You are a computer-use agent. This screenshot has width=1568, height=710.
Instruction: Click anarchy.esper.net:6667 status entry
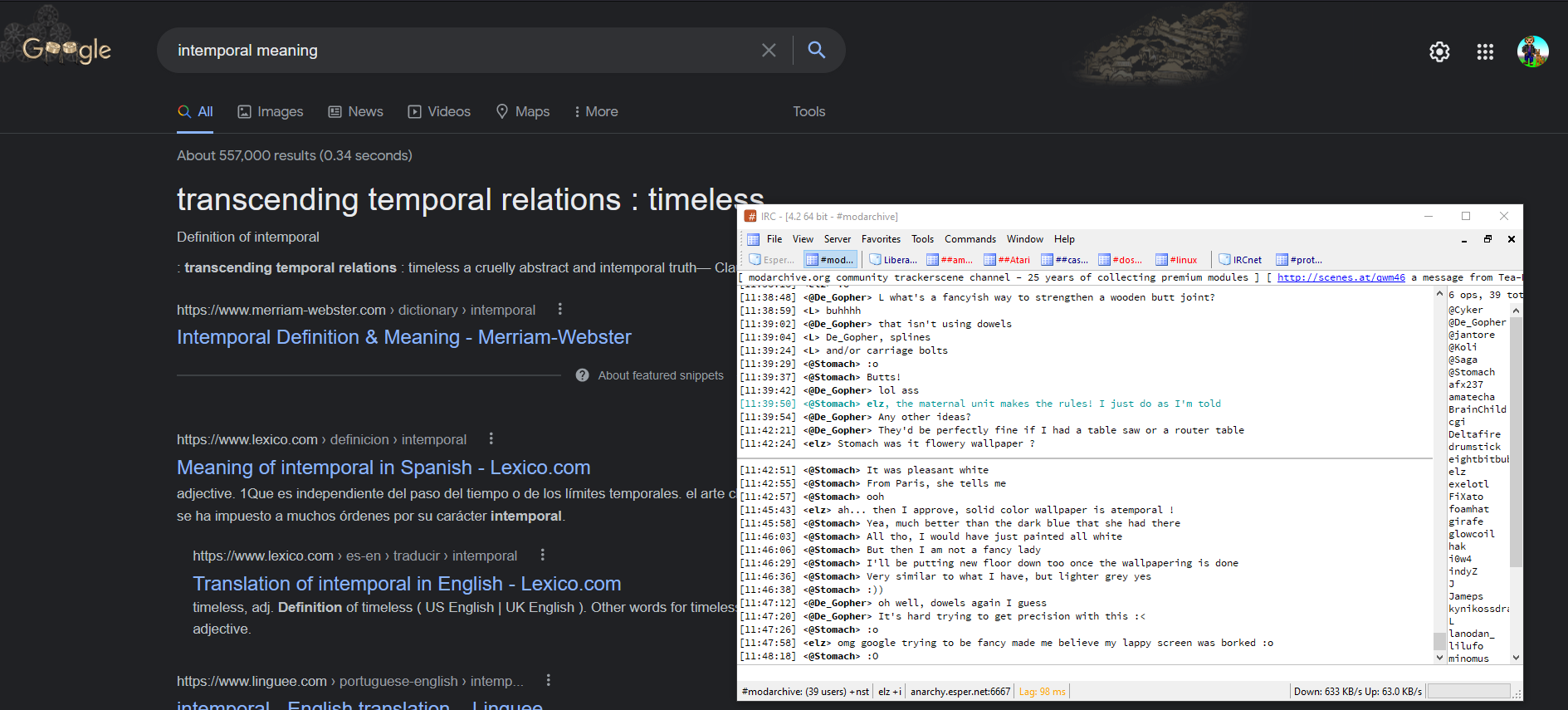tap(960, 692)
